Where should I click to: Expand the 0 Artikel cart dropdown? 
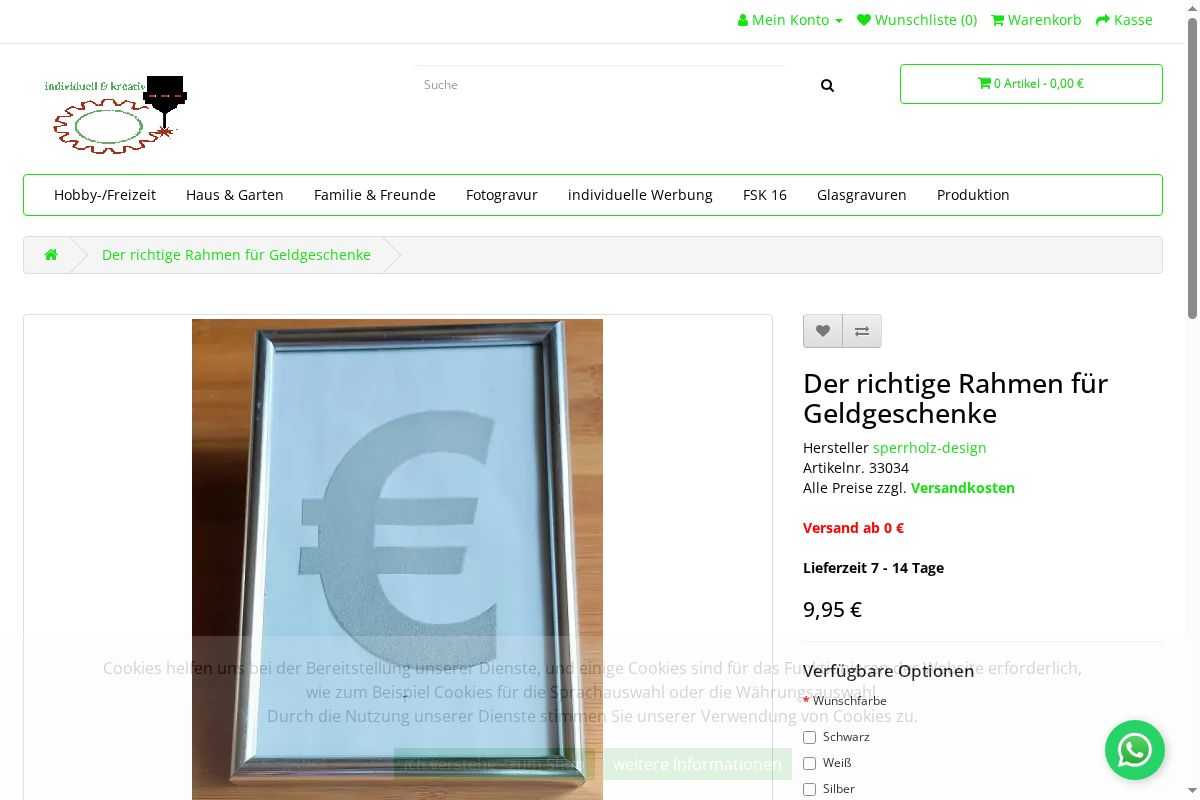click(1031, 84)
